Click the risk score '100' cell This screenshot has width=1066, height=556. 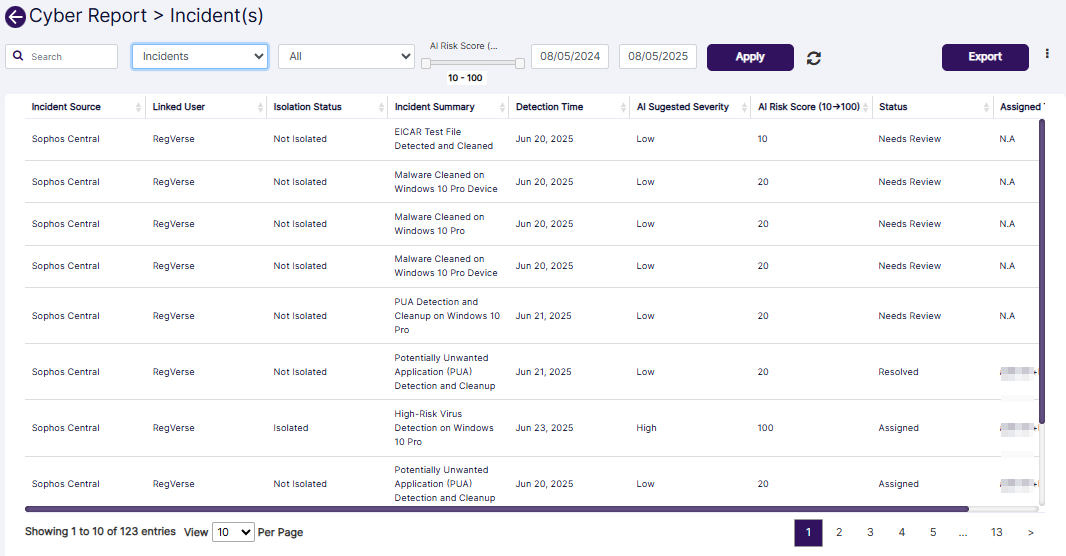(766, 428)
